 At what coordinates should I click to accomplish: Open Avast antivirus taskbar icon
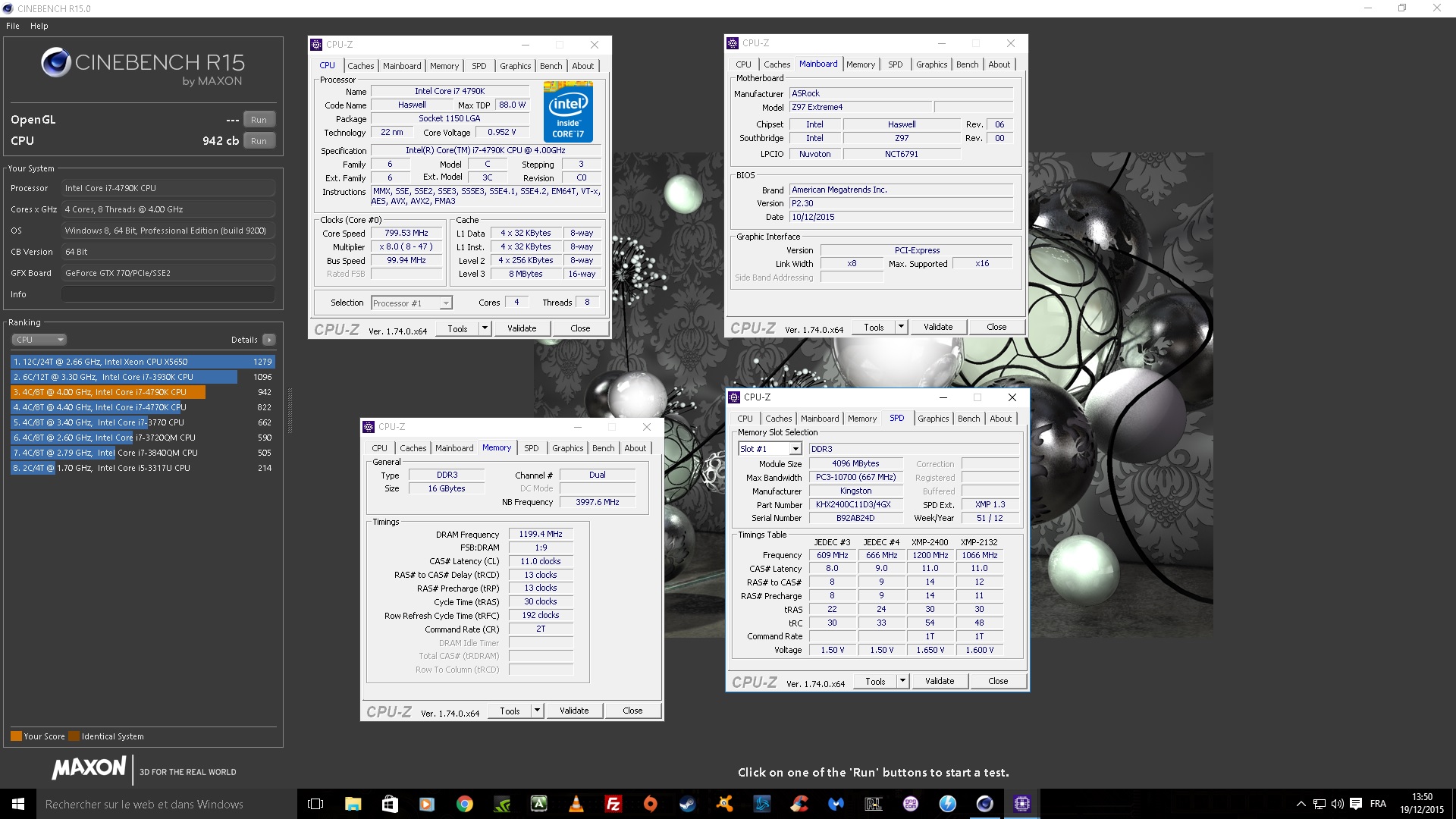(x=724, y=804)
